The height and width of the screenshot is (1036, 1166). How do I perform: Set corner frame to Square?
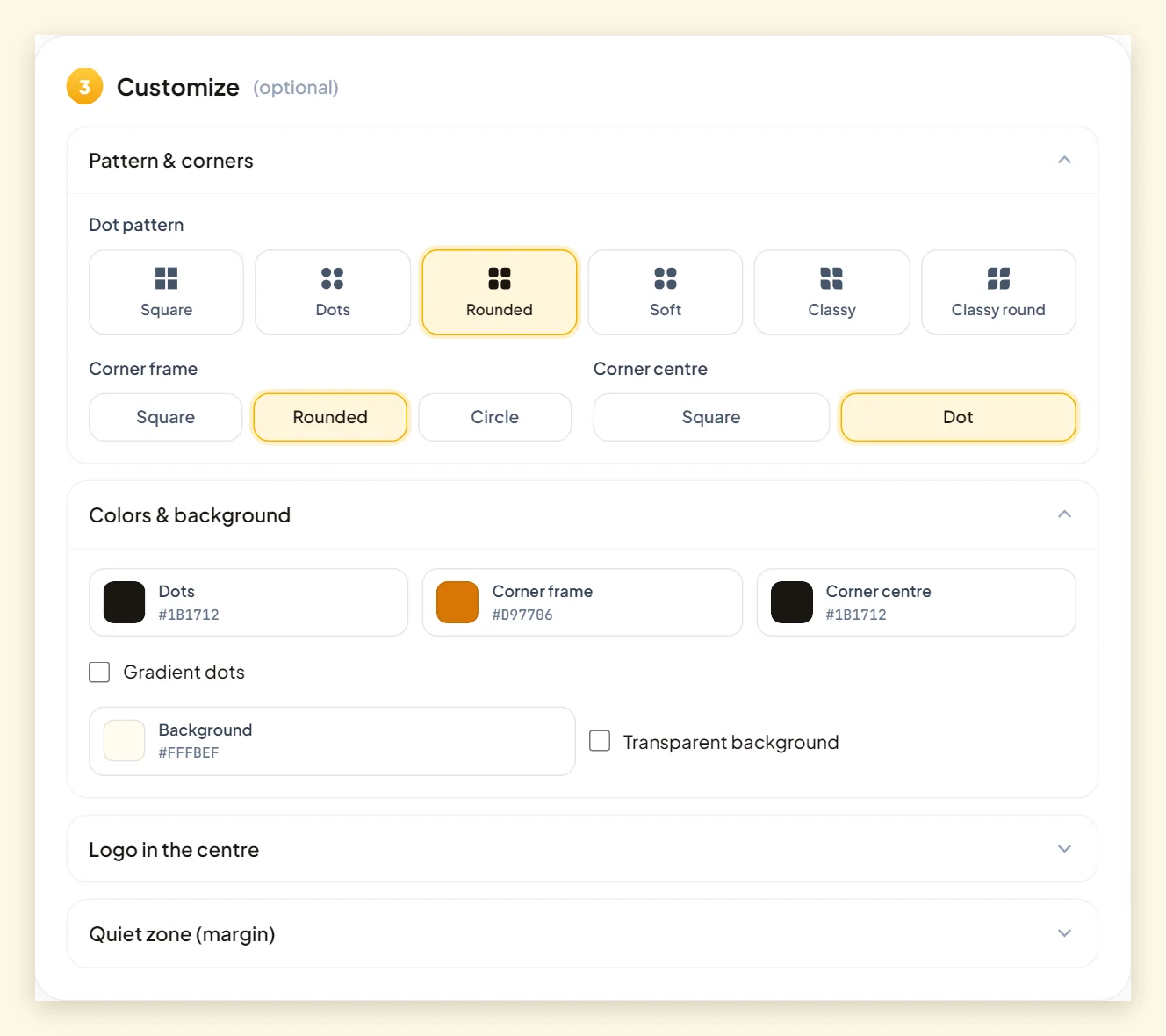[x=166, y=417]
